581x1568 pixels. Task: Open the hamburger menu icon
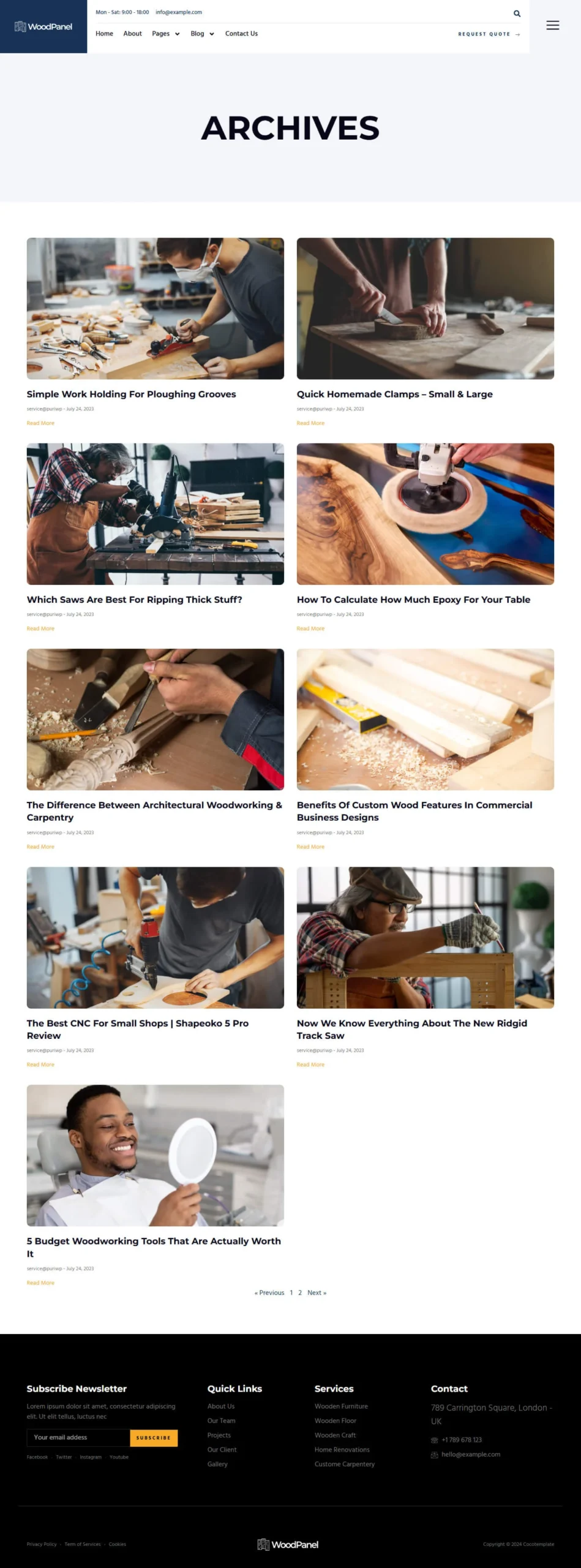[x=552, y=25]
